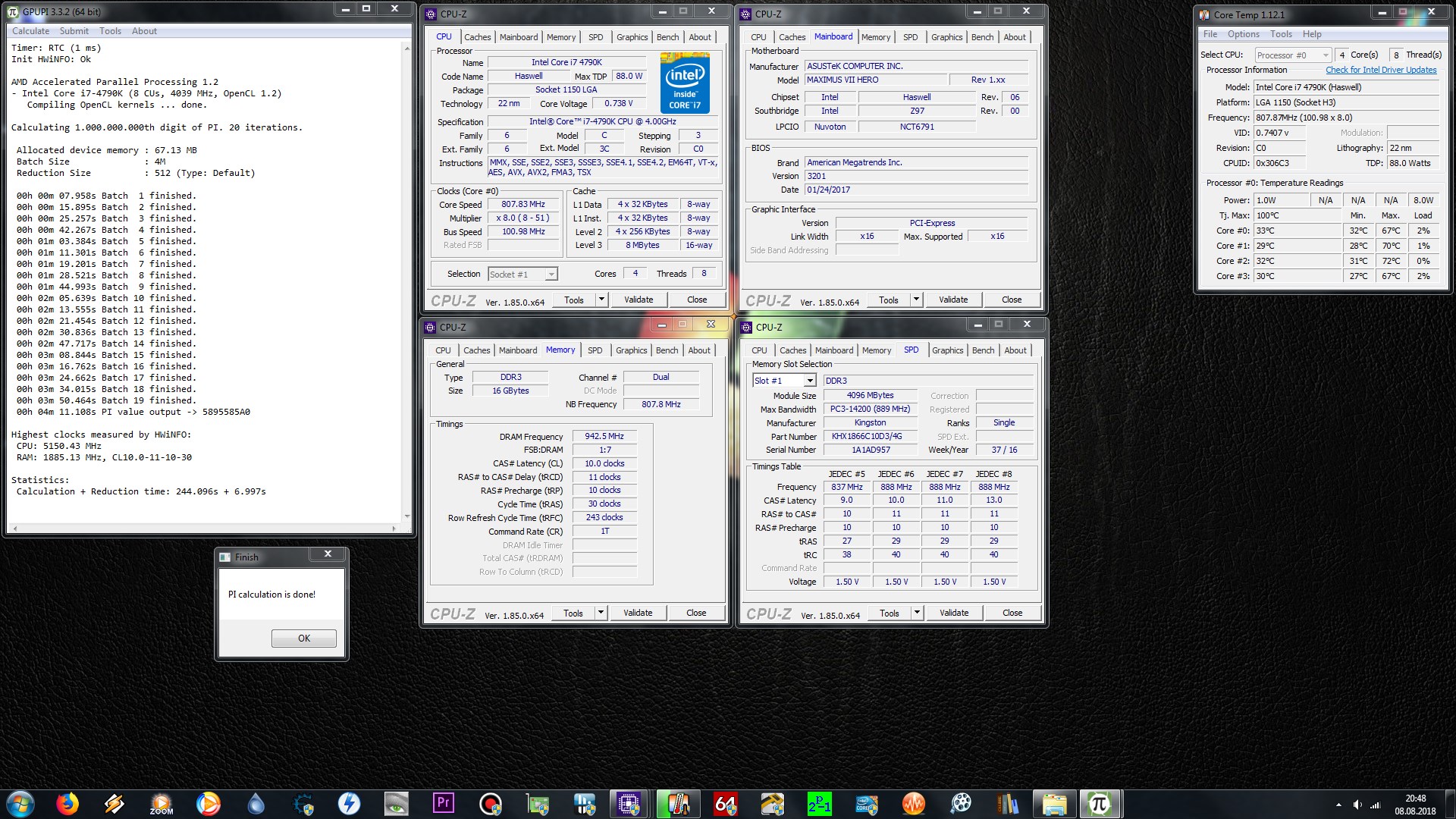Select the DDR3 slot type field

tap(928, 381)
